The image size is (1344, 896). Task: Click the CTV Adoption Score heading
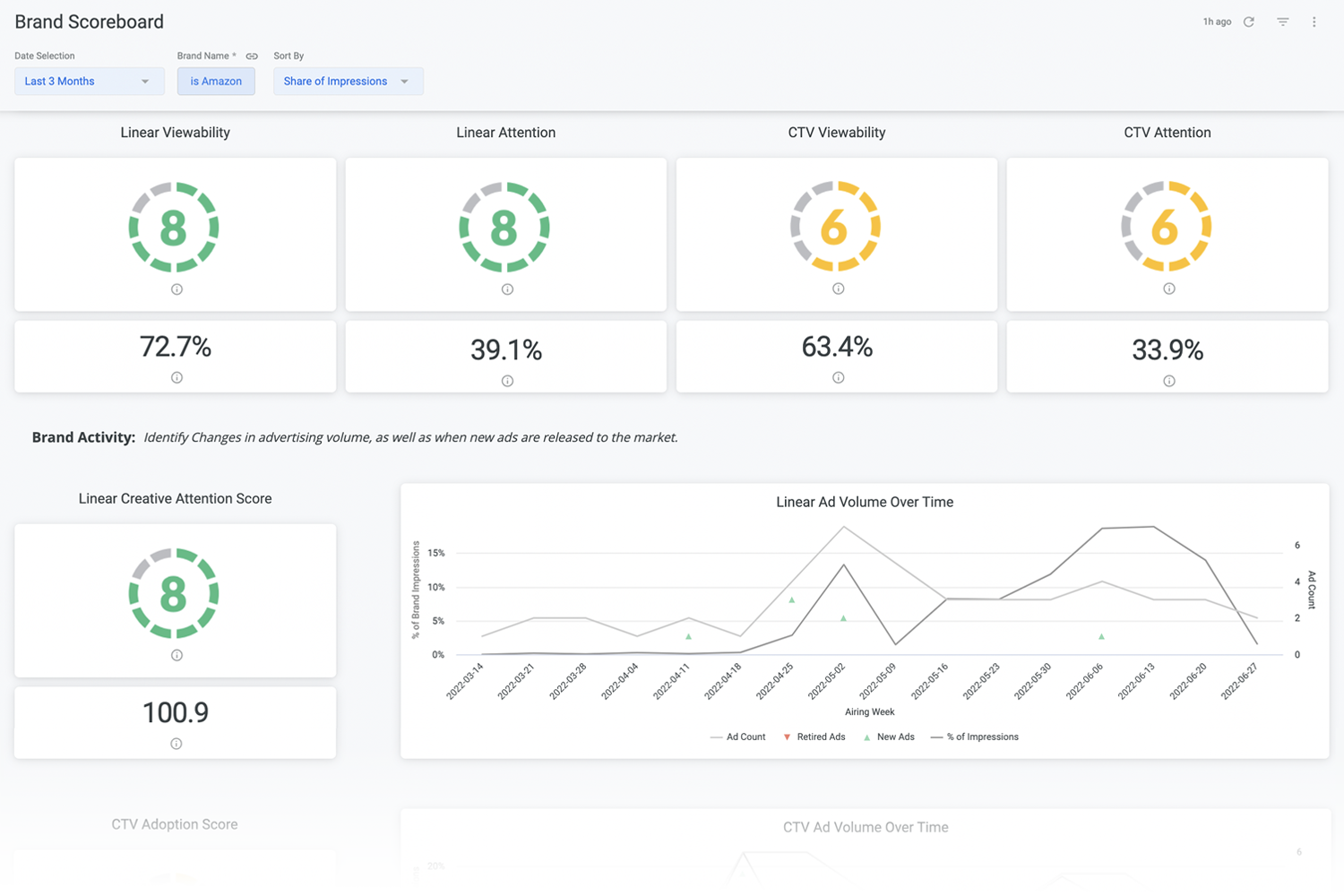tap(175, 824)
